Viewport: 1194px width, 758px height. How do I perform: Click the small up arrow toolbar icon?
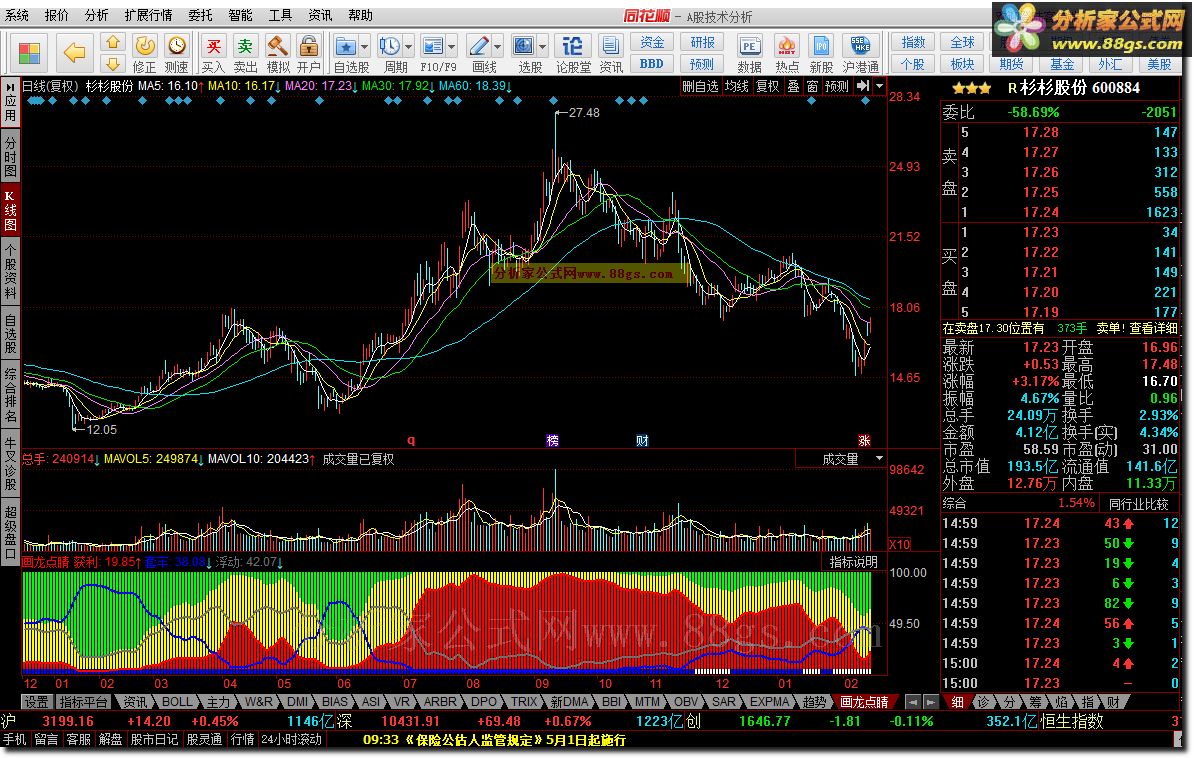click(113, 43)
